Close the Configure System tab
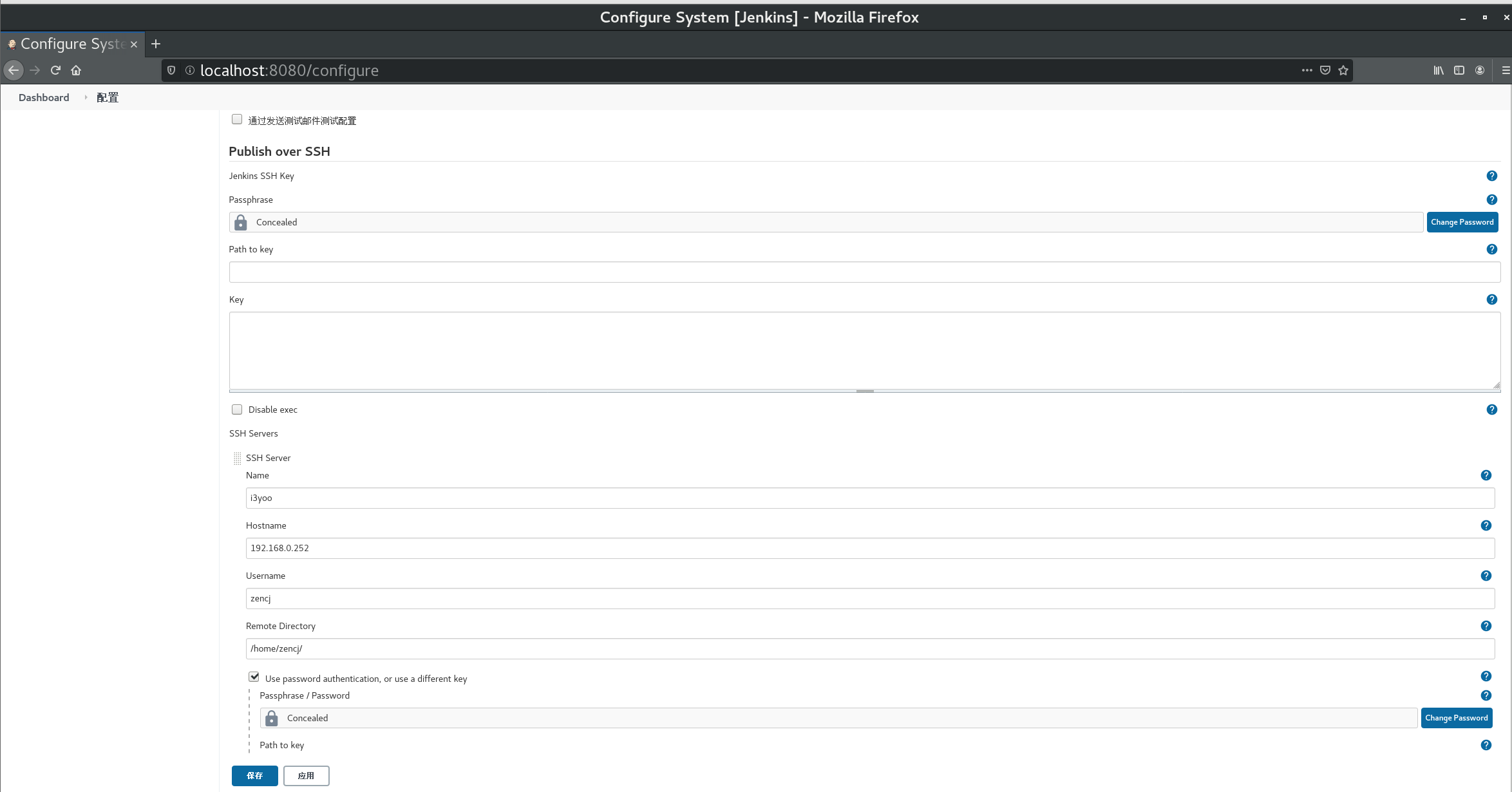Image resolution: width=1512 pixels, height=792 pixels. (134, 44)
